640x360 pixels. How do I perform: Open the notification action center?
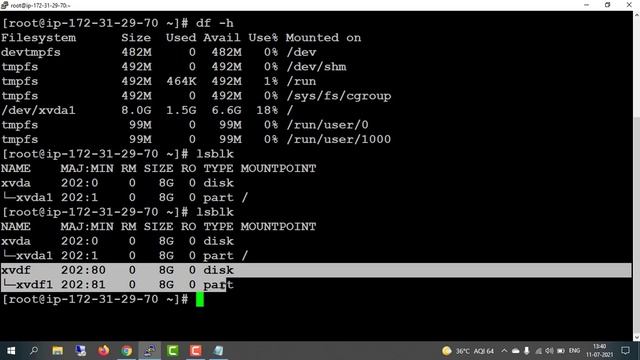point(625,351)
